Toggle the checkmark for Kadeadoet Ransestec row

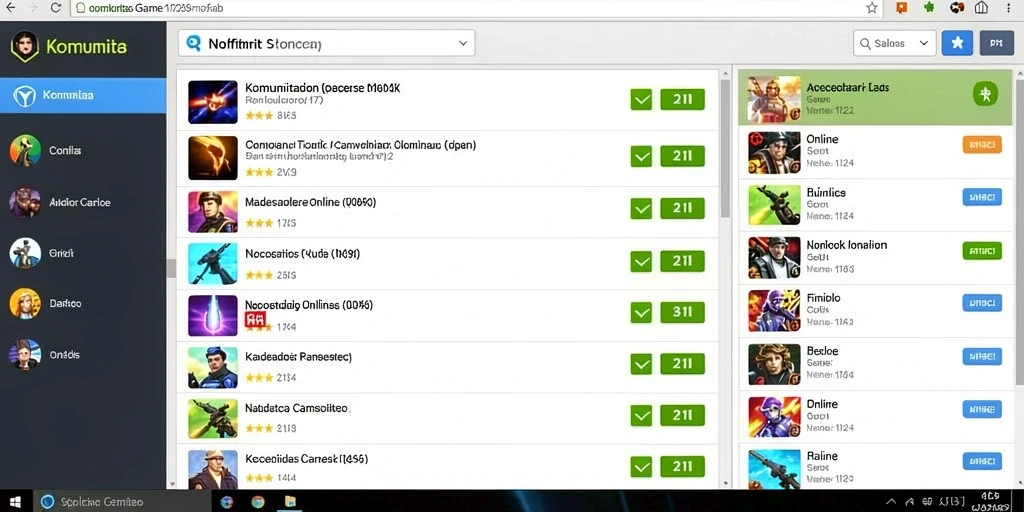pyautogui.click(x=641, y=364)
